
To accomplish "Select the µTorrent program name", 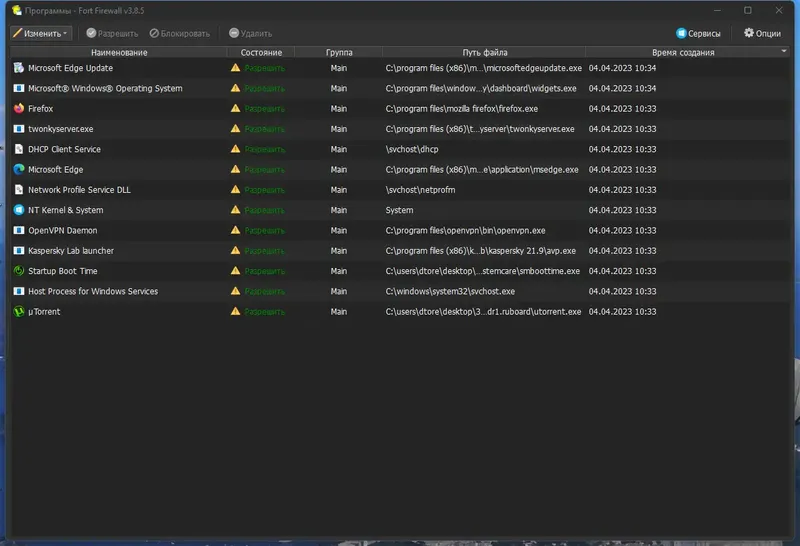I will 44,311.
